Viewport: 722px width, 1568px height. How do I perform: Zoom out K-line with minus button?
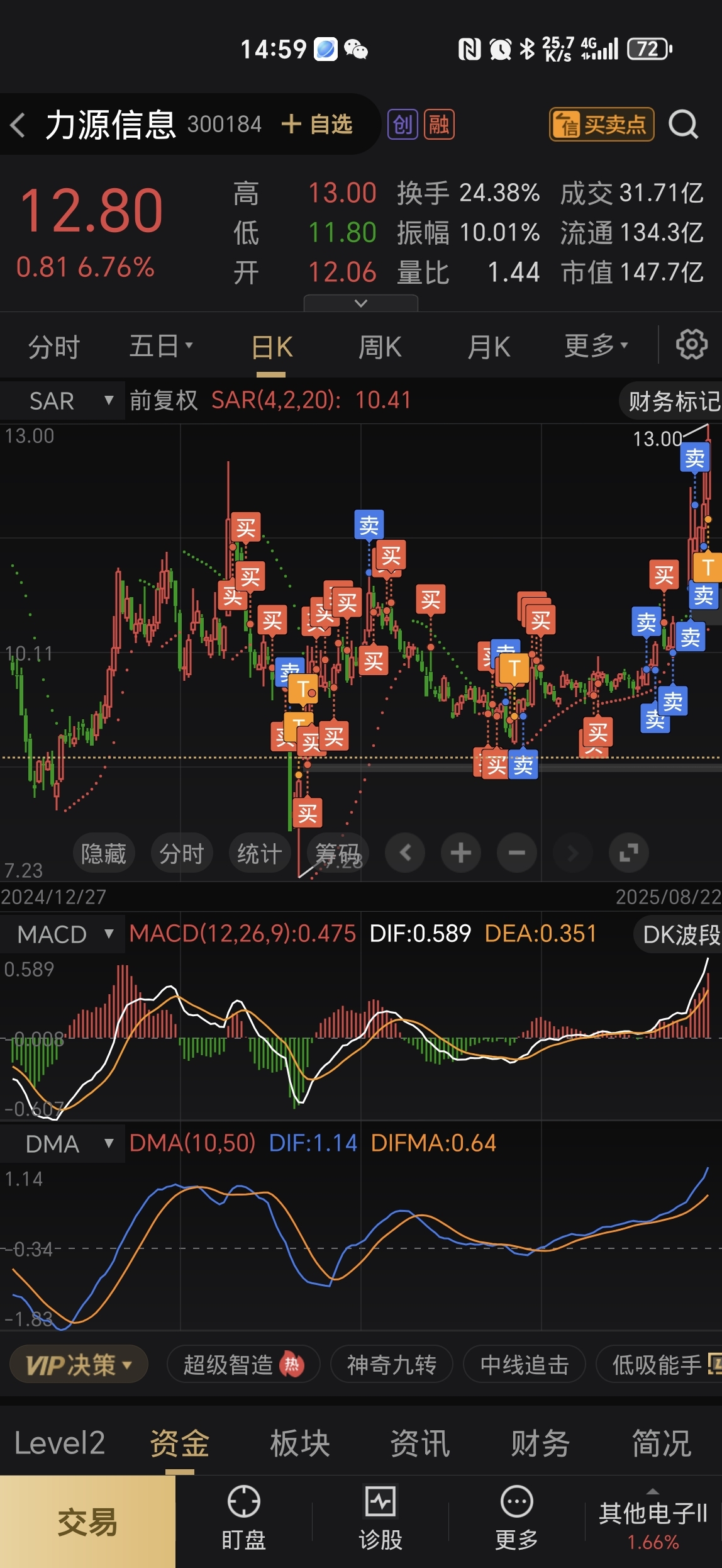coord(517,853)
